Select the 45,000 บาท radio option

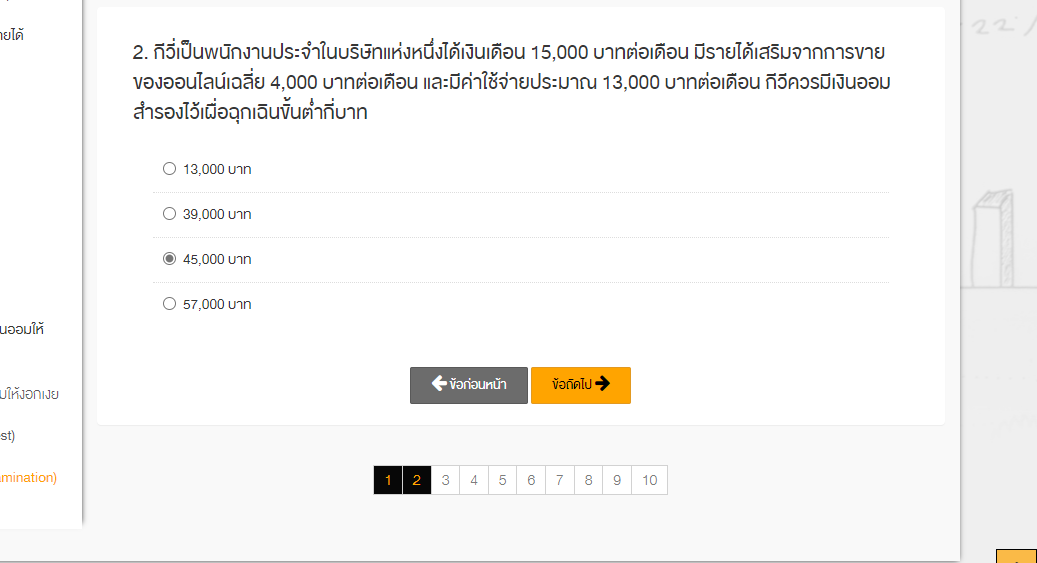click(169, 259)
